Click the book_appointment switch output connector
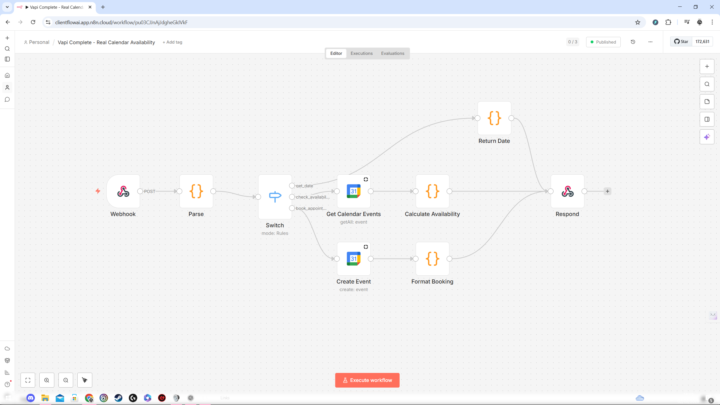Screen dimensions: 720x405 (292, 208)
